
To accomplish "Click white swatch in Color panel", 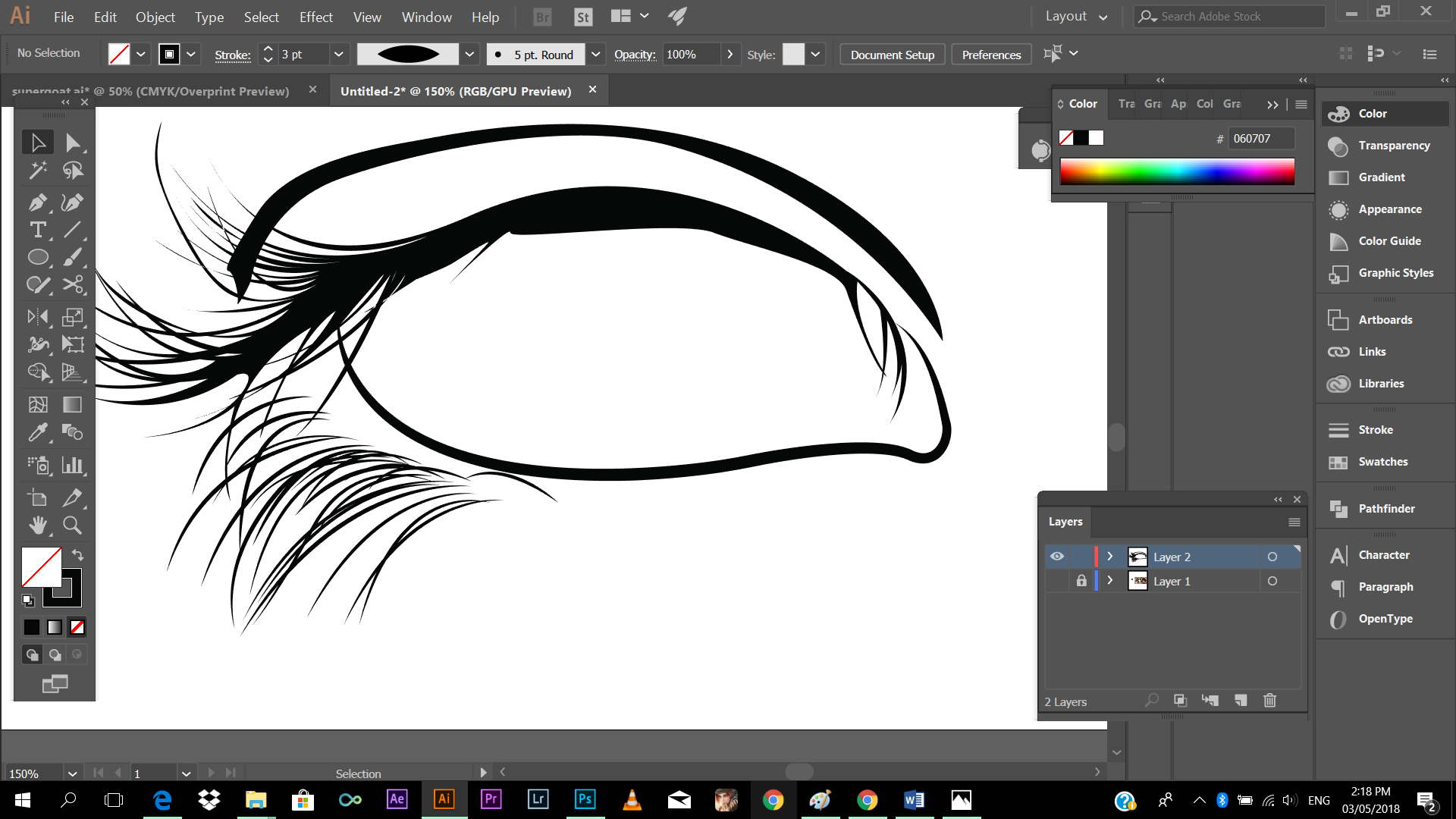I will click(x=1097, y=137).
